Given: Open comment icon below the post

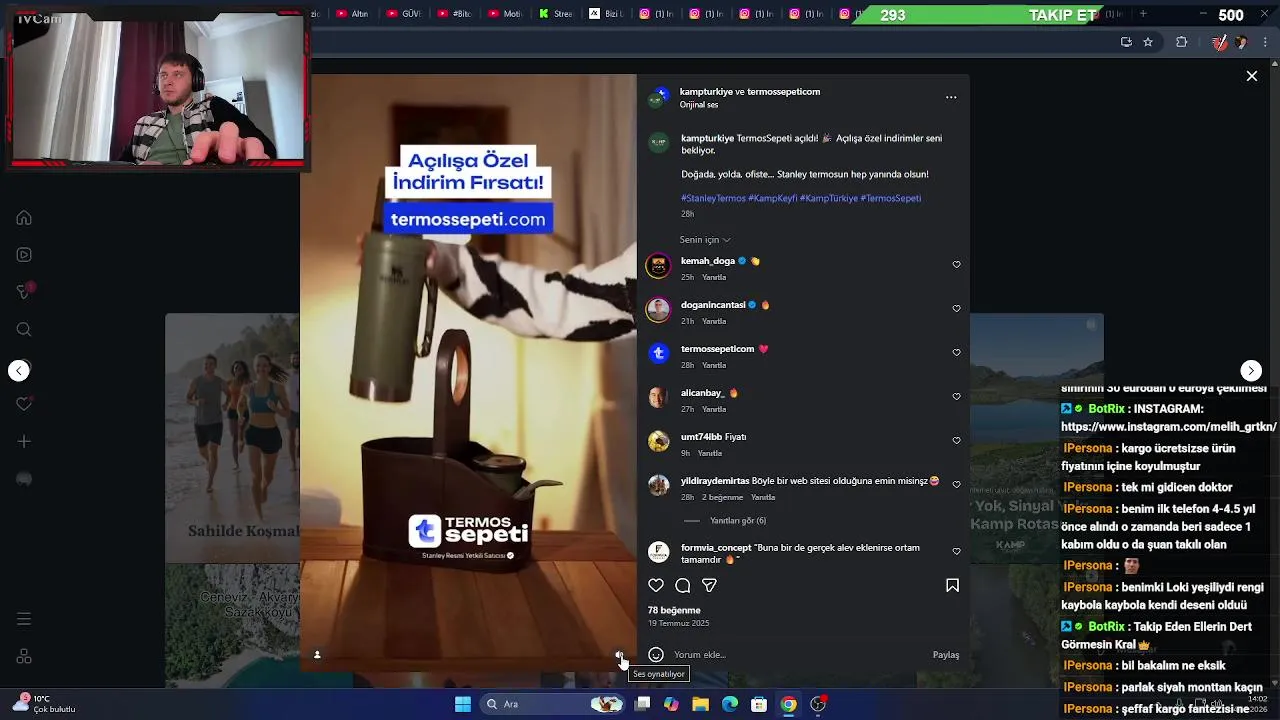Looking at the screenshot, I should pyautogui.click(x=682, y=586).
